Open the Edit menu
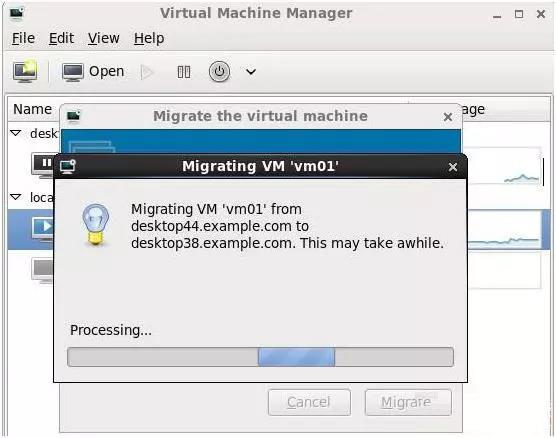The image size is (556, 438). tap(61, 38)
